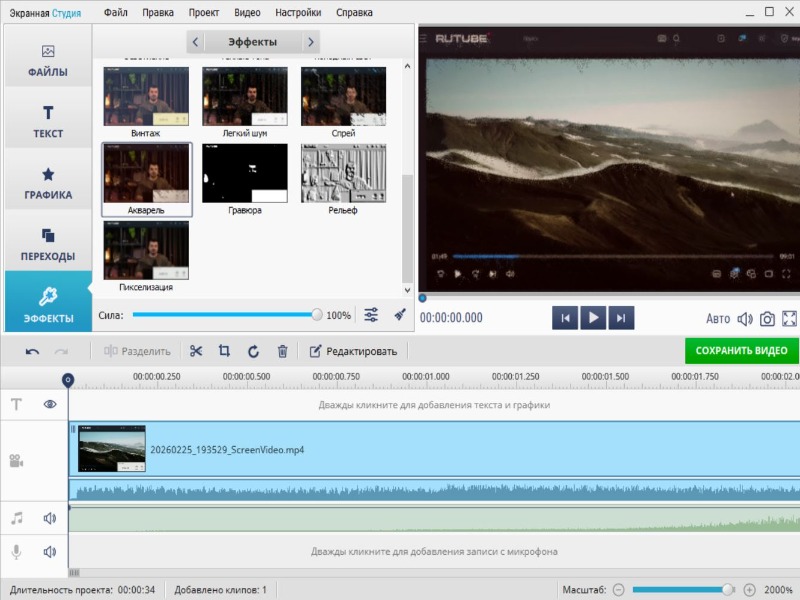
Task: Click the scissors cut icon
Action: coord(196,351)
